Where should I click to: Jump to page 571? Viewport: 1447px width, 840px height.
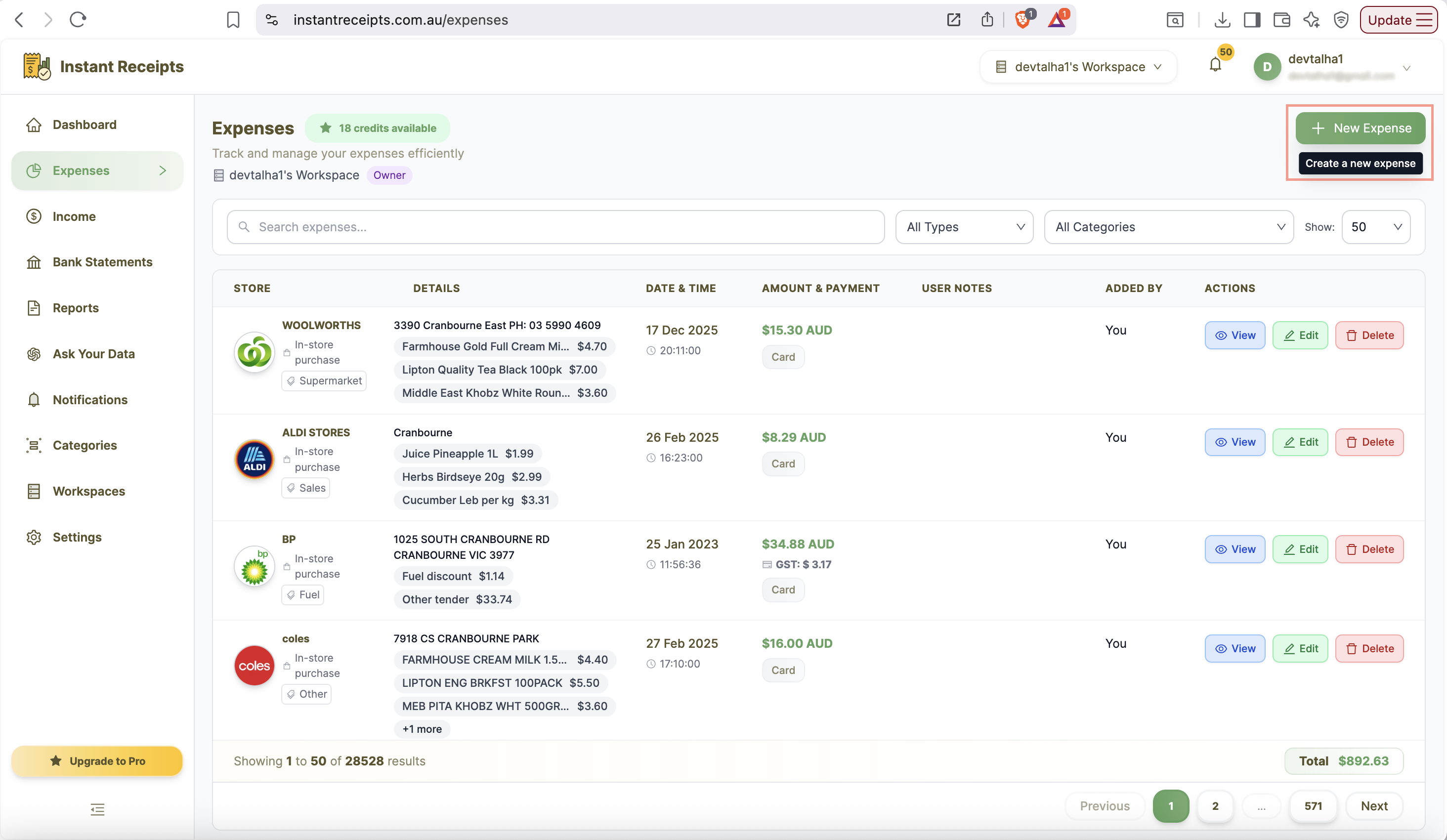click(1313, 806)
